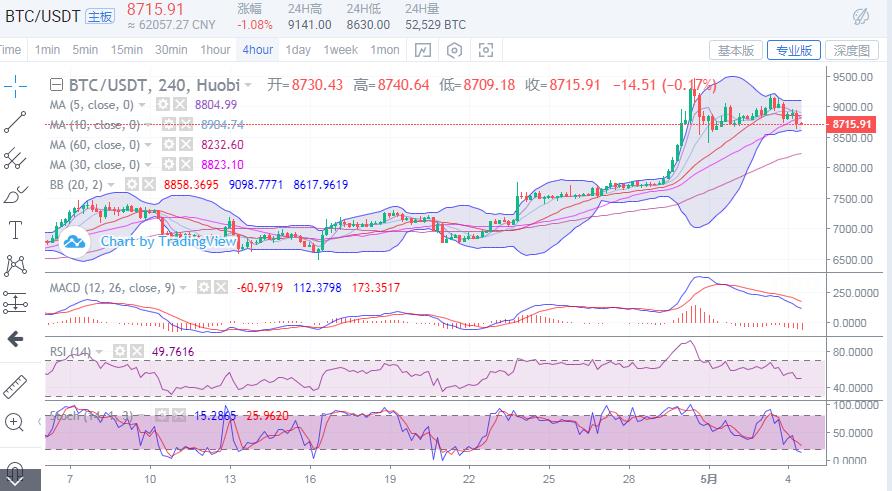
Task: Click the zoom in magnifier tool
Action: (x=14, y=422)
